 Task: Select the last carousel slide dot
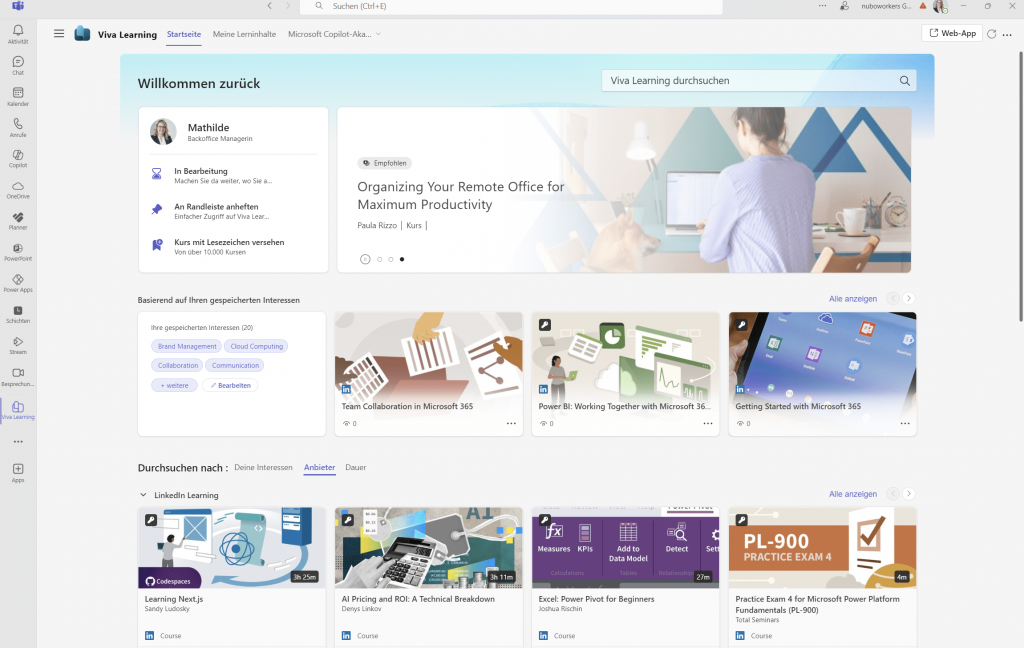[x=402, y=259]
